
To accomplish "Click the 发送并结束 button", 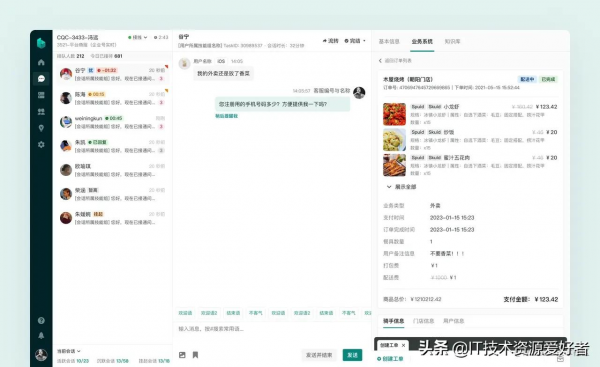I will pos(319,355).
